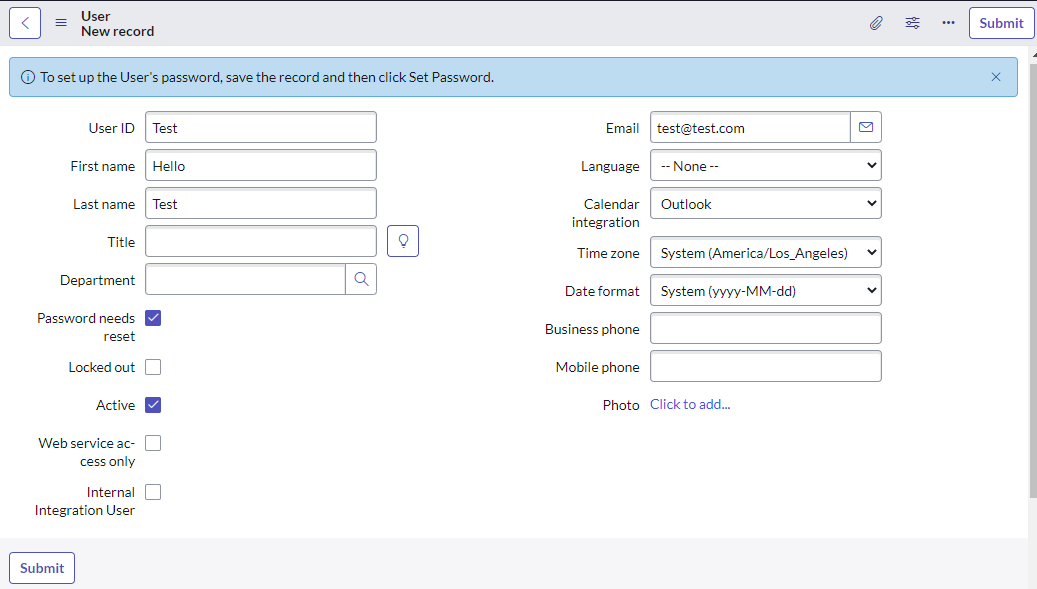Click the back arrow button
Image resolution: width=1037 pixels, height=589 pixels.
(x=25, y=23)
